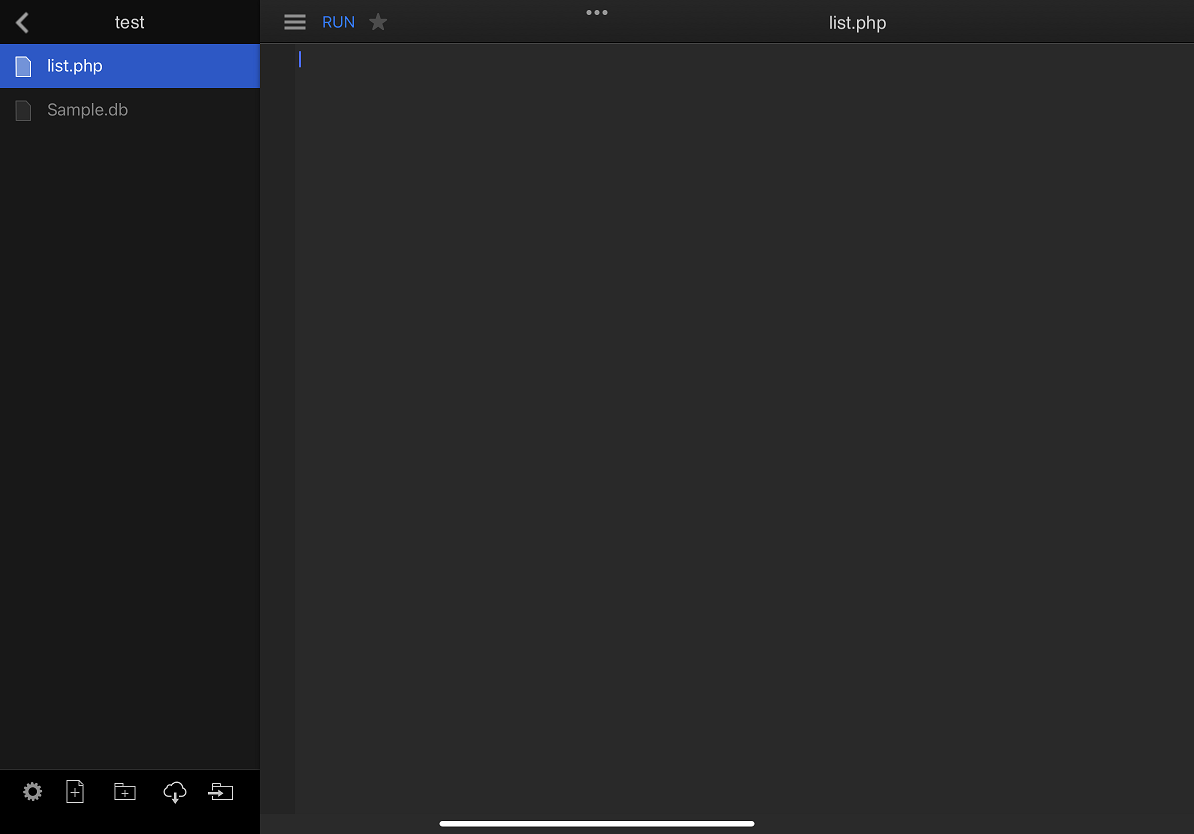Viewport: 1194px width, 834px height.
Task: Click the editor line-number gutter
Action: [277, 400]
